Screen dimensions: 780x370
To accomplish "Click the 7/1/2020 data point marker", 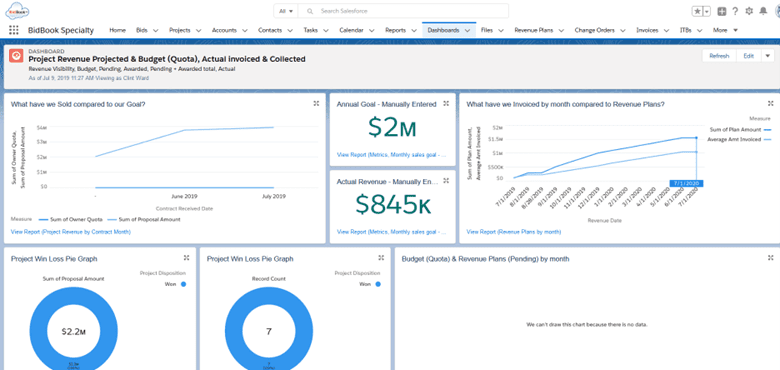I will click(x=696, y=138).
